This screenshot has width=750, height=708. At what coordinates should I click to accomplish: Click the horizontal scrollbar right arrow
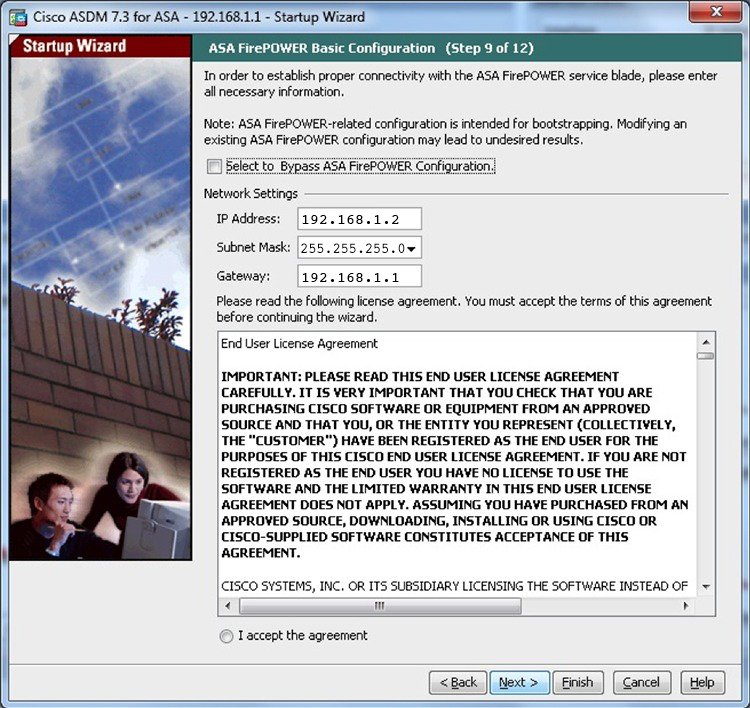686,606
